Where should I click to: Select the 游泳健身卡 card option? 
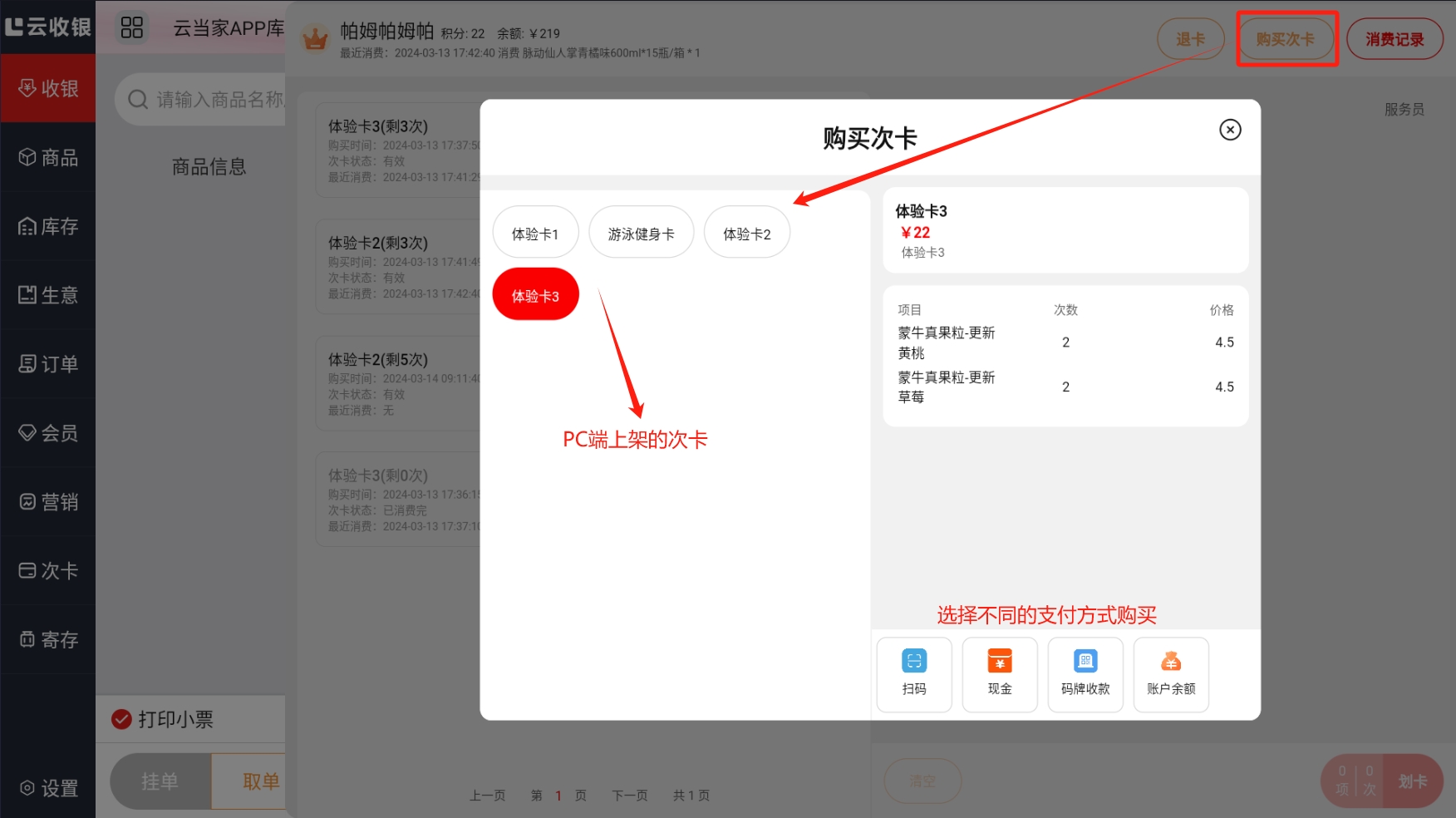click(x=641, y=234)
